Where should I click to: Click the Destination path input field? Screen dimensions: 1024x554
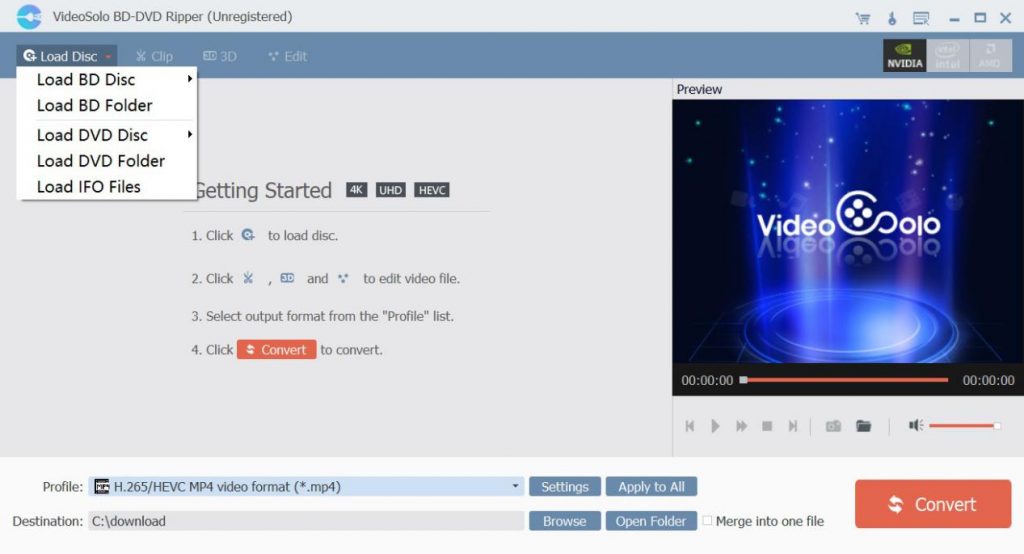(305, 521)
